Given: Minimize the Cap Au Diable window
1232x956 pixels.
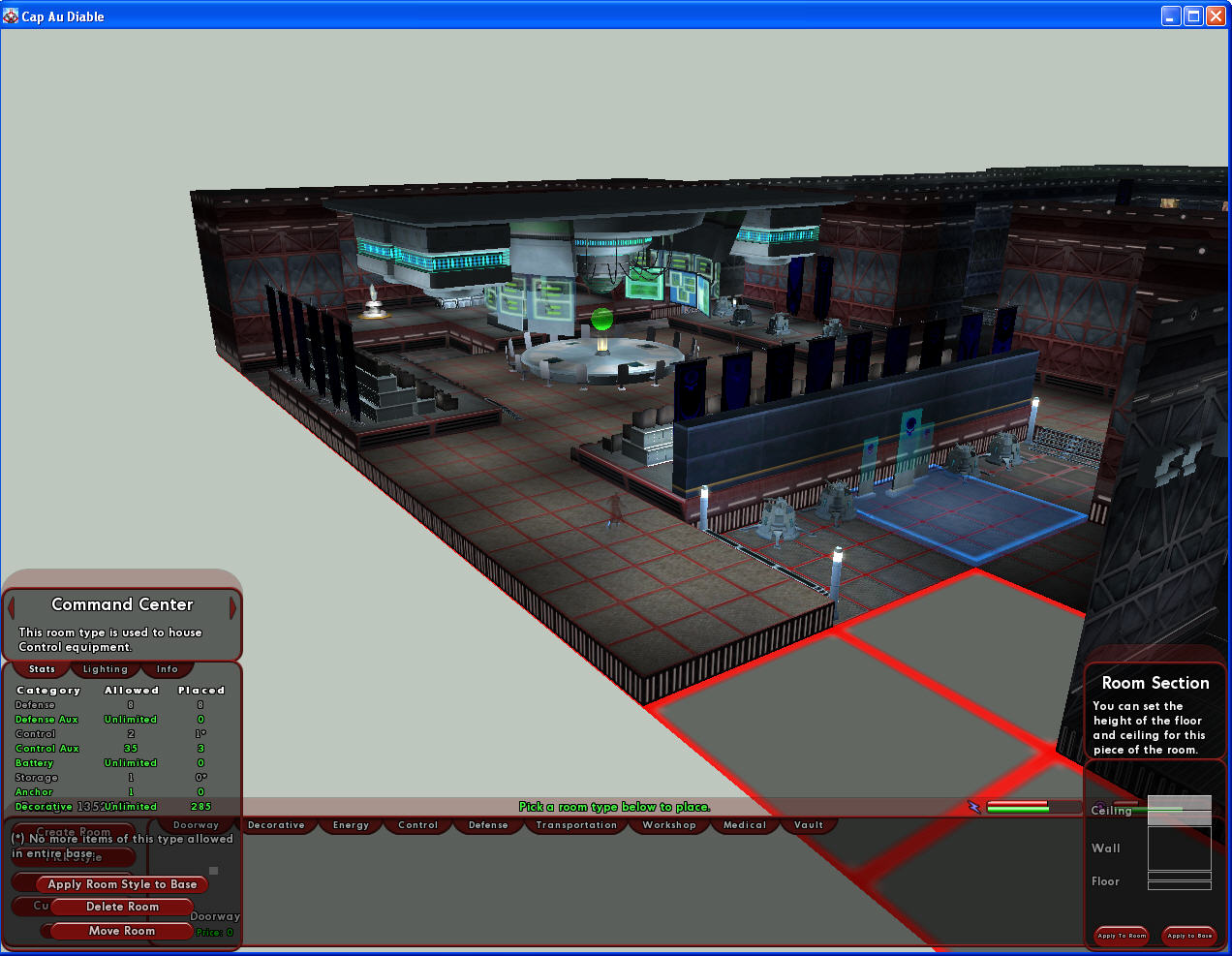Looking at the screenshot, I should click(x=1171, y=15).
